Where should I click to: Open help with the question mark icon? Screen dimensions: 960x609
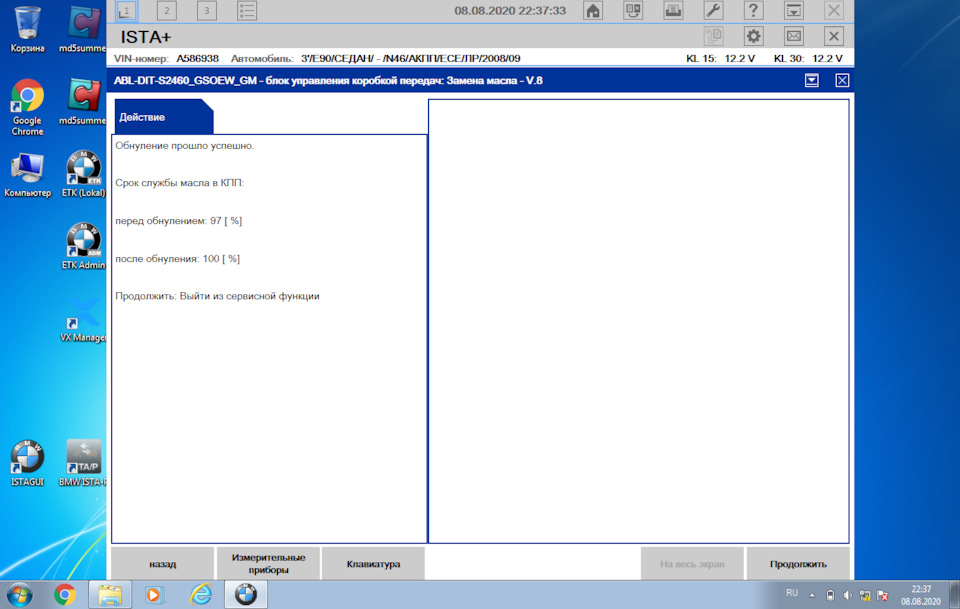(753, 10)
